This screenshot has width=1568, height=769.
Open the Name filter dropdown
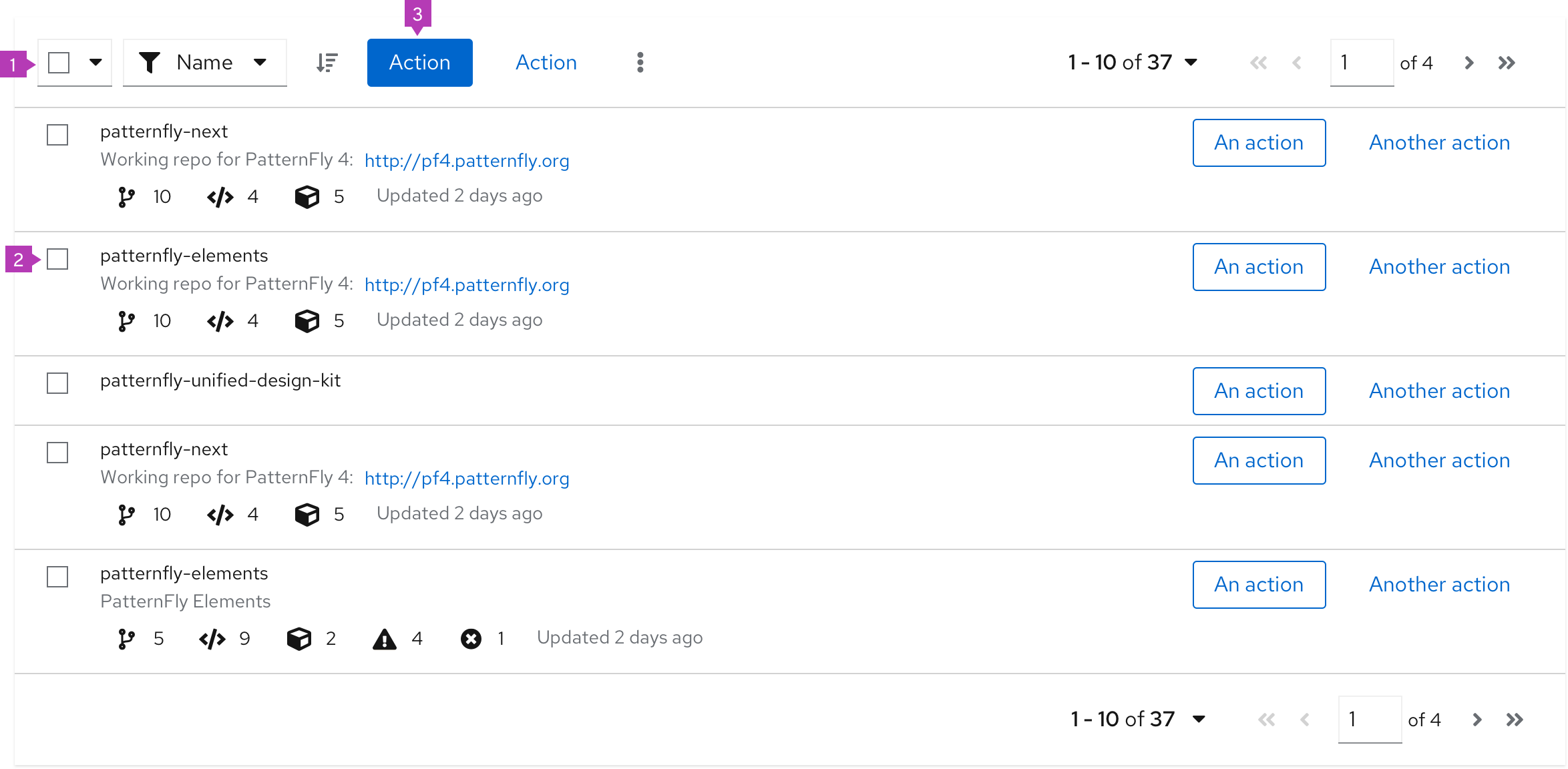point(199,62)
